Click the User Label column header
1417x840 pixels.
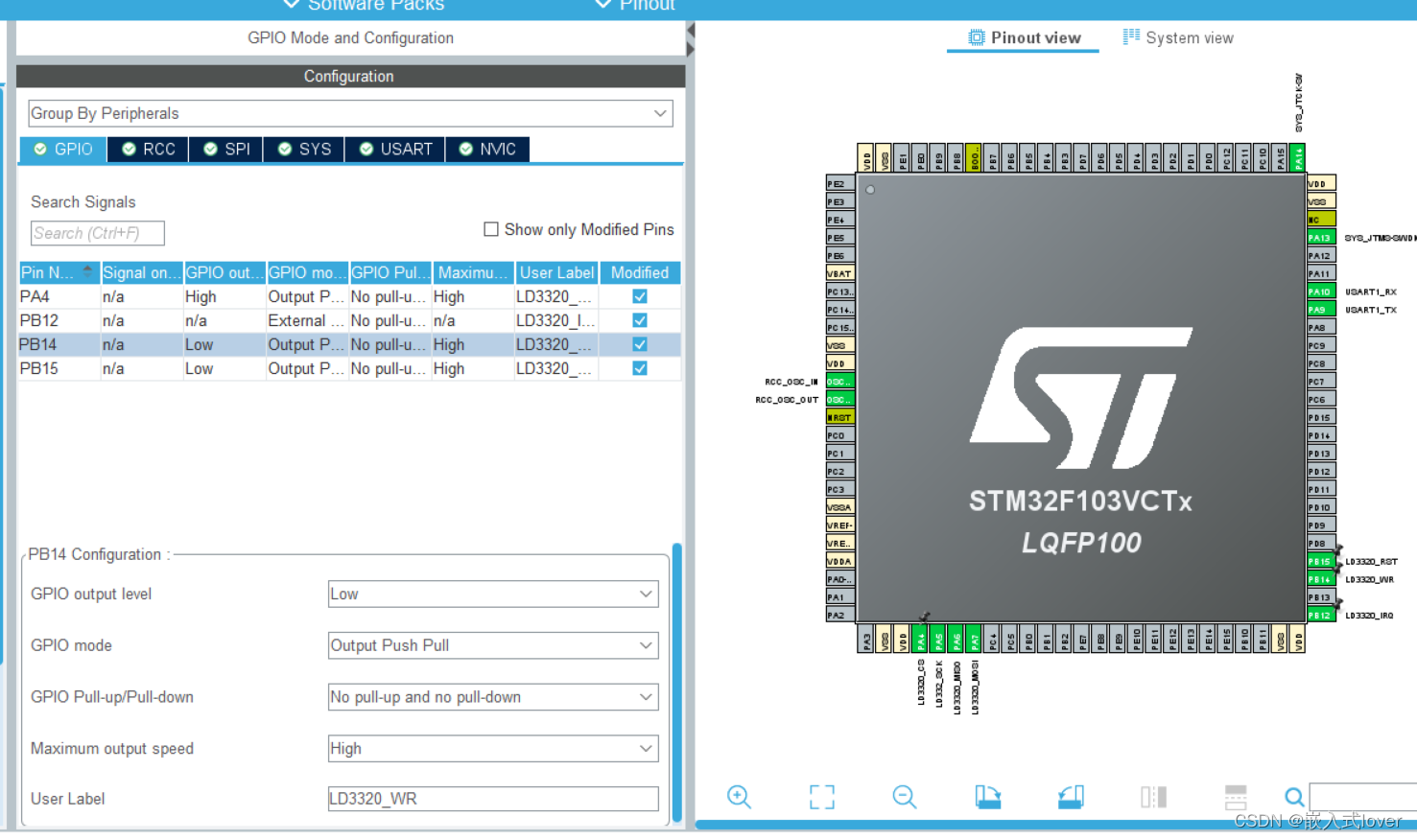pyautogui.click(x=556, y=272)
